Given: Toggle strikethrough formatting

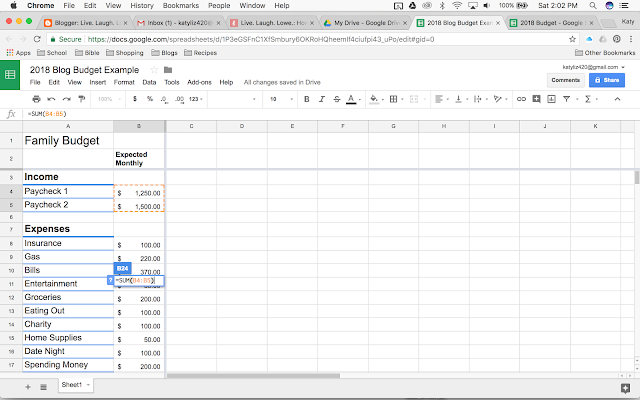Looking at the screenshot, I should pos(337,99).
